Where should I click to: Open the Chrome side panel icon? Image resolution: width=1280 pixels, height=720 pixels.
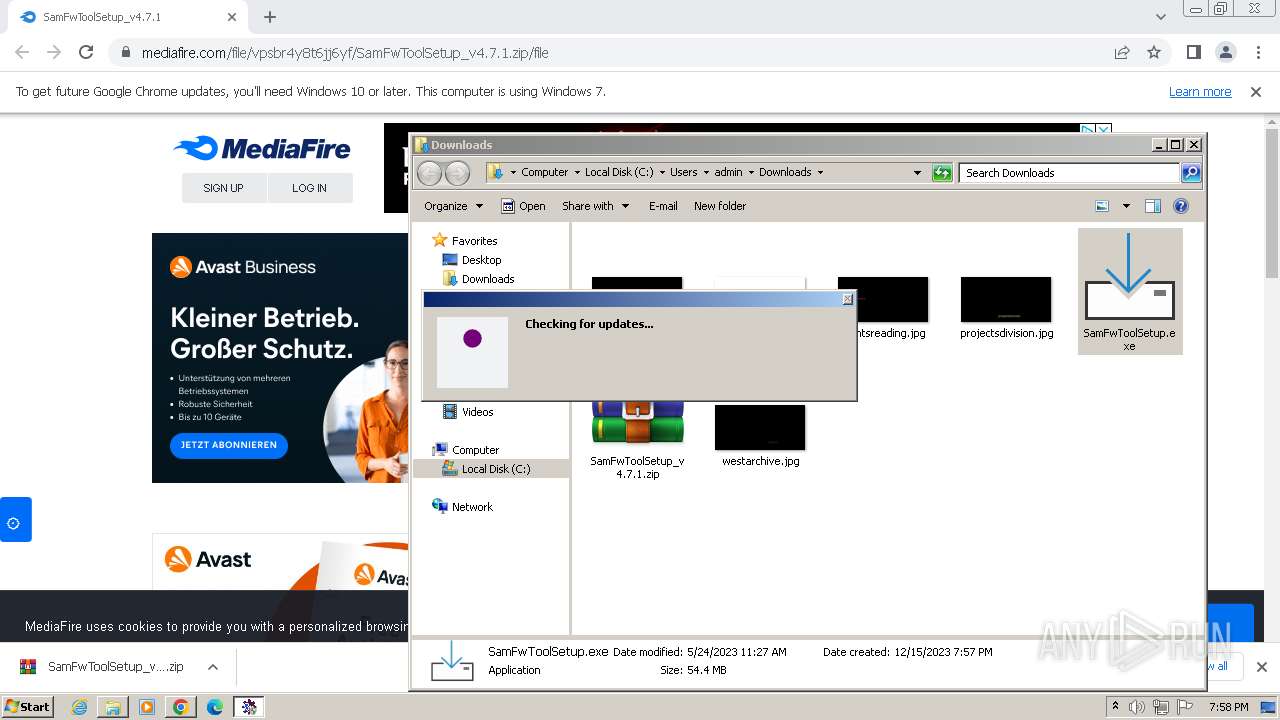point(1193,52)
